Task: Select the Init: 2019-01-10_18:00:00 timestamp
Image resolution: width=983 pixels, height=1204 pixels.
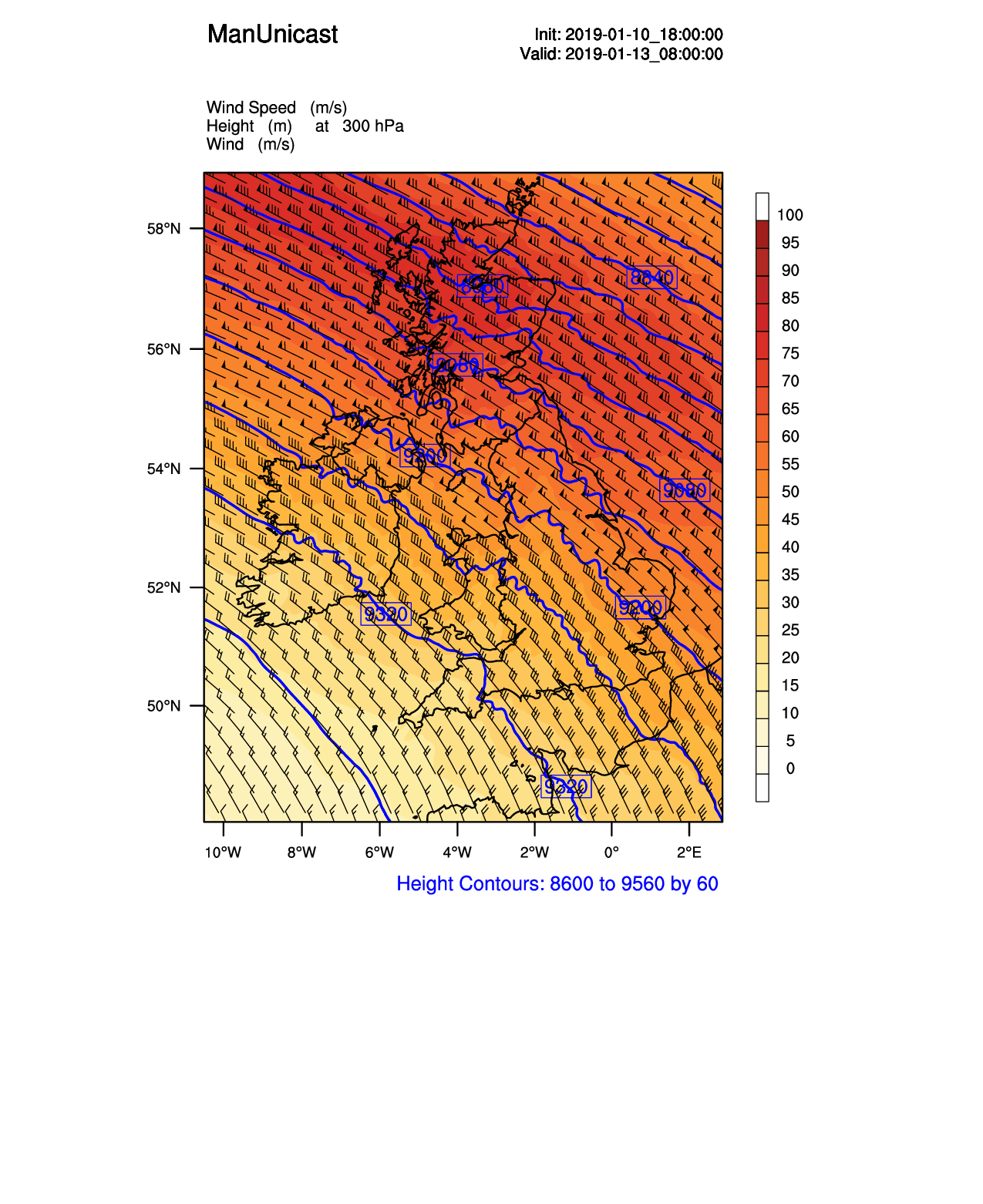Action: pyautogui.click(x=628, y=35)
